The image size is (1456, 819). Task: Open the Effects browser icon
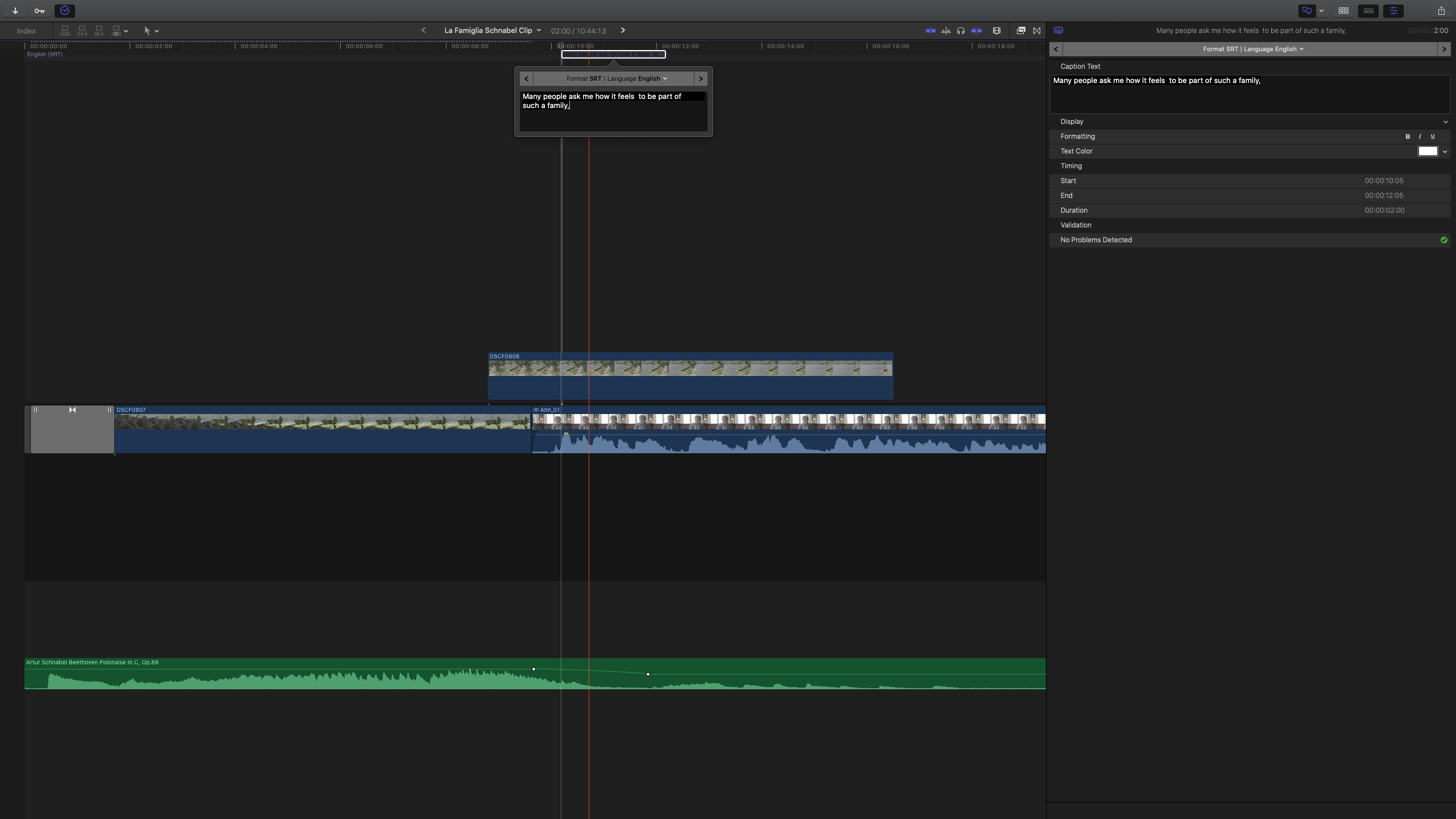point(1021,31)
